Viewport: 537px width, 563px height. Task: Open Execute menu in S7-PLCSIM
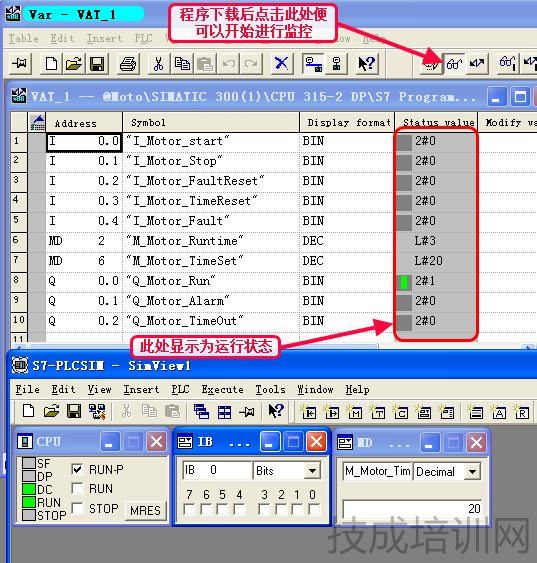coord(222,390)
